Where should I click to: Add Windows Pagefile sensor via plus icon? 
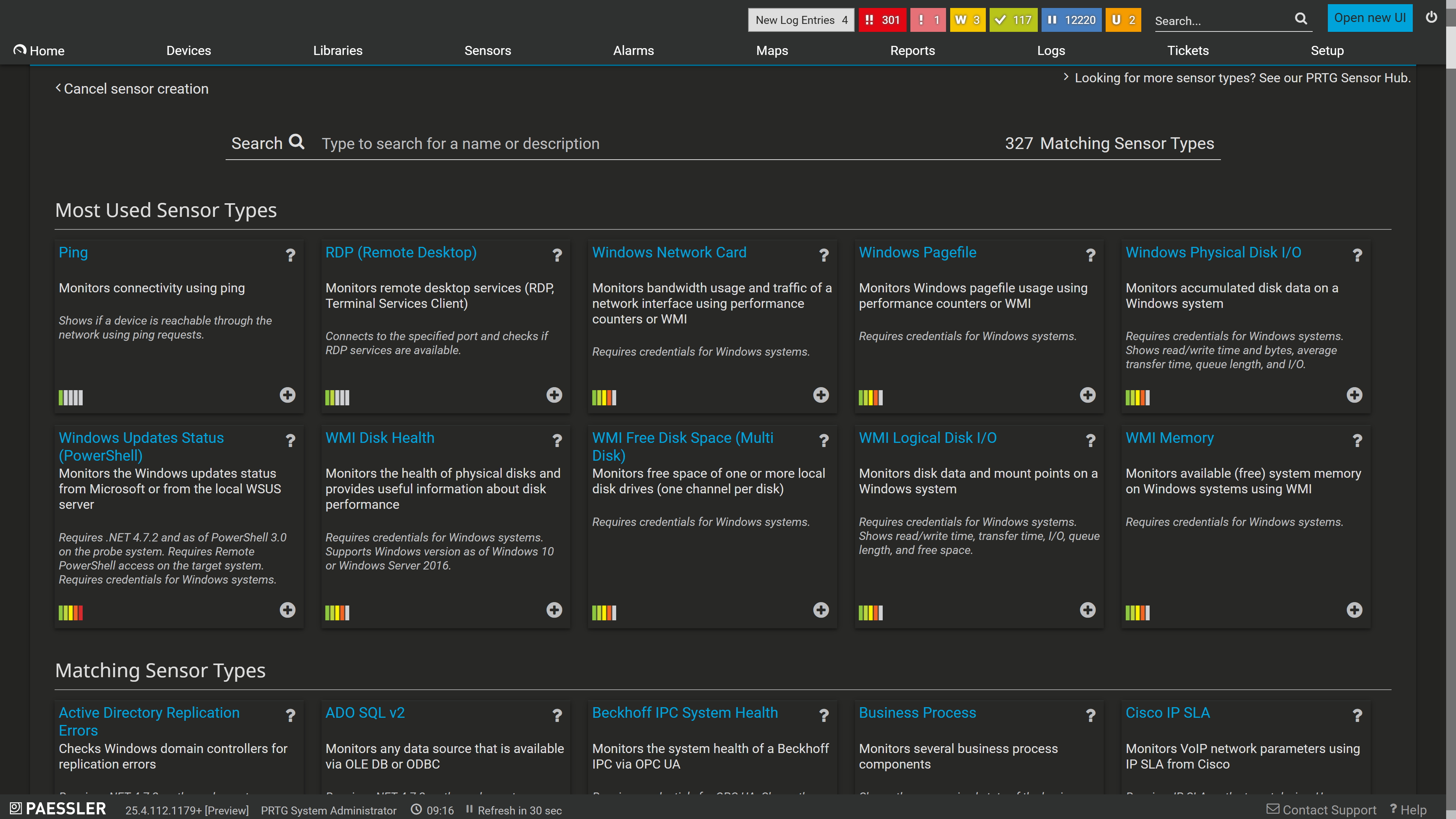pyautogui.click(x=1088, y=395)
